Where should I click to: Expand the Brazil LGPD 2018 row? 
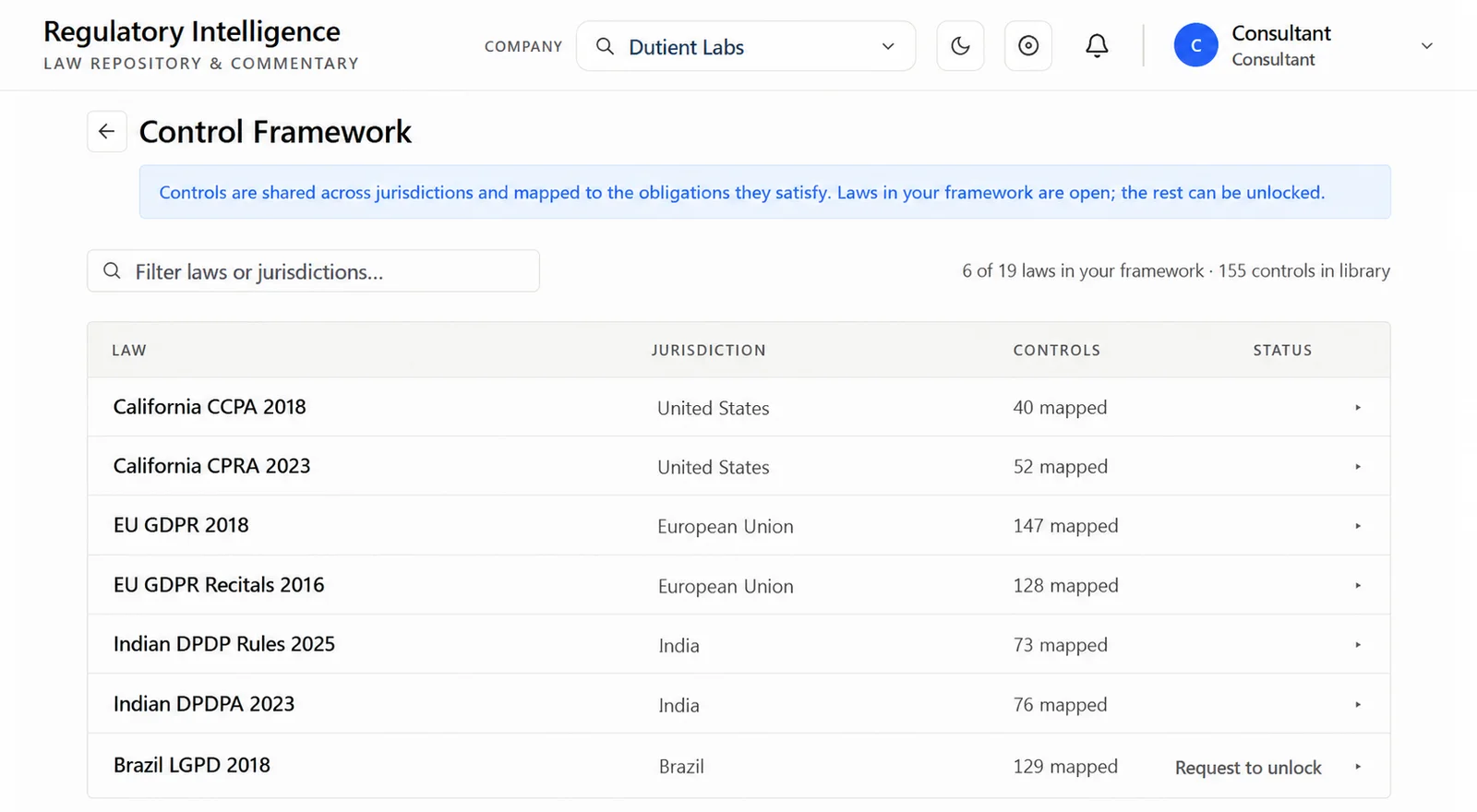(1358, 767)
